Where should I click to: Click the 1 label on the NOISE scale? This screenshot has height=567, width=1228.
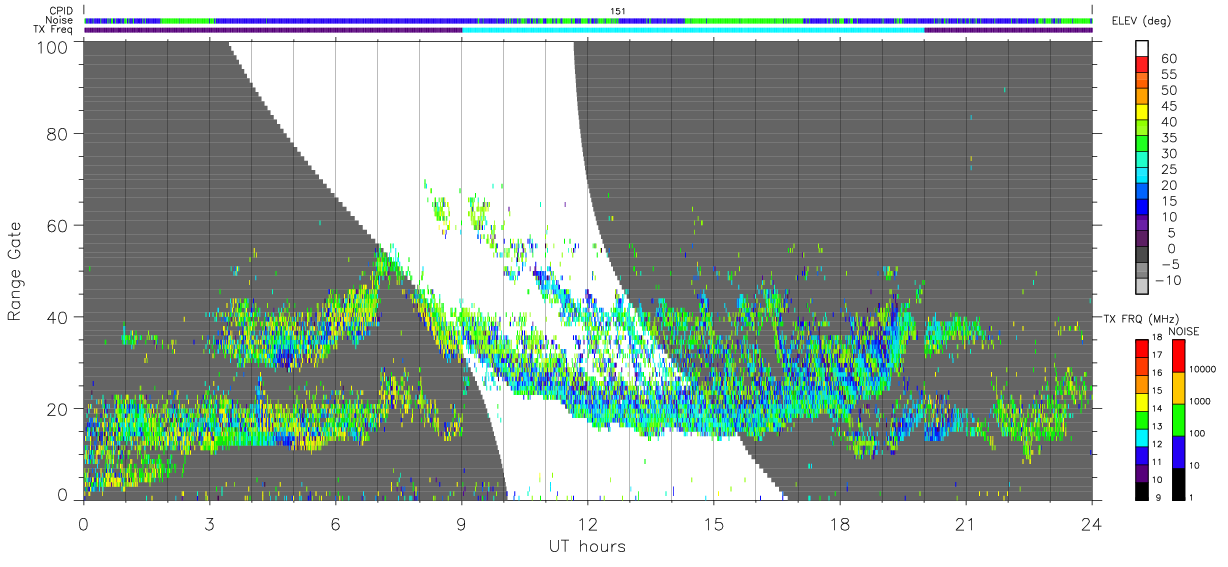1192,500
